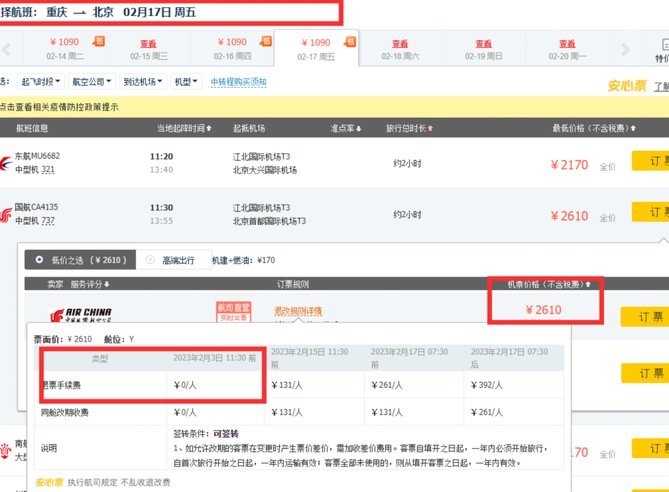Click 可签转 endorsement condition text
The width and height of the screenshot is (669, 492).
[226, 434]
